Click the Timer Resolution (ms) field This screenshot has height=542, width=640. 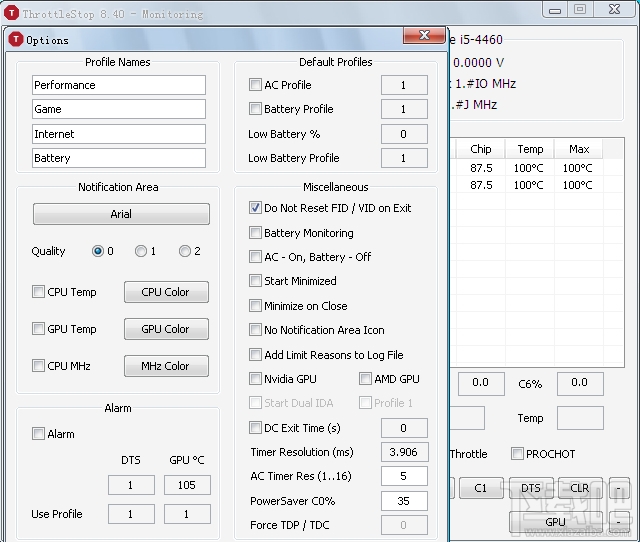pos(404,452)
